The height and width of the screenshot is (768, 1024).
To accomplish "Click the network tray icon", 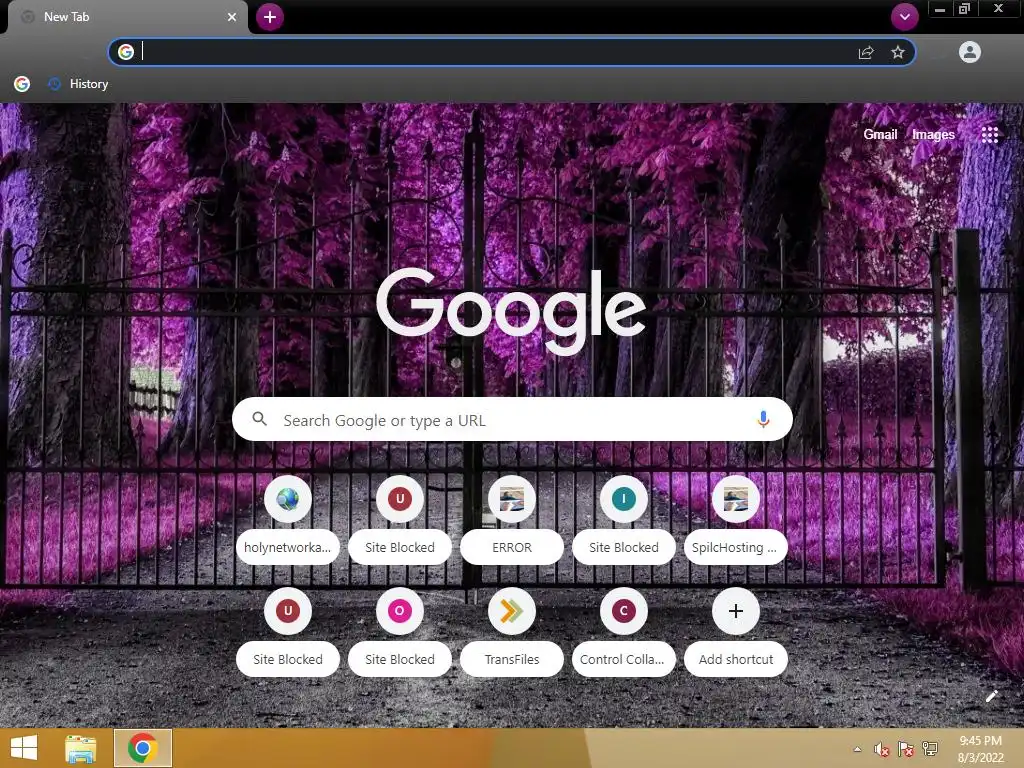I will pyautogui.click(x=930, y=749).
